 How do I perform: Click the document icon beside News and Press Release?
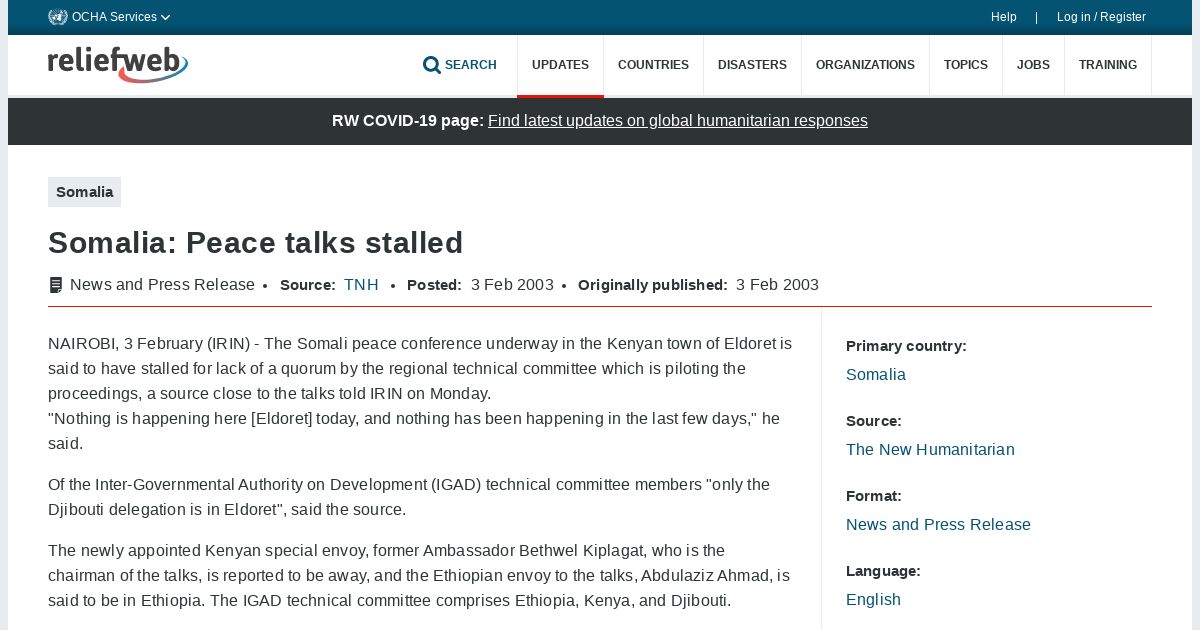(56, 285)
